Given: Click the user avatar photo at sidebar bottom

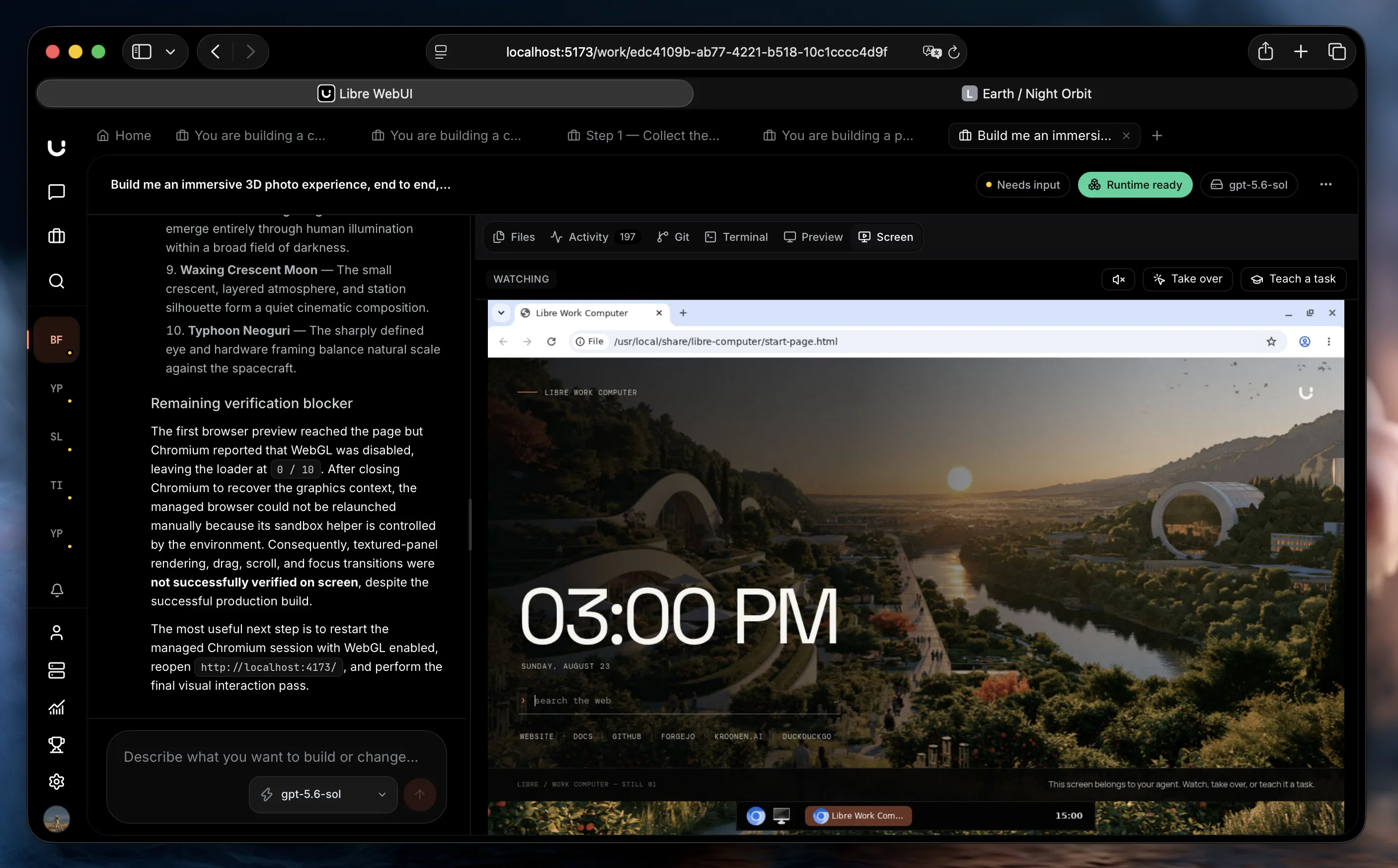Looking at the screenshot, I should (x=56, y=819).
